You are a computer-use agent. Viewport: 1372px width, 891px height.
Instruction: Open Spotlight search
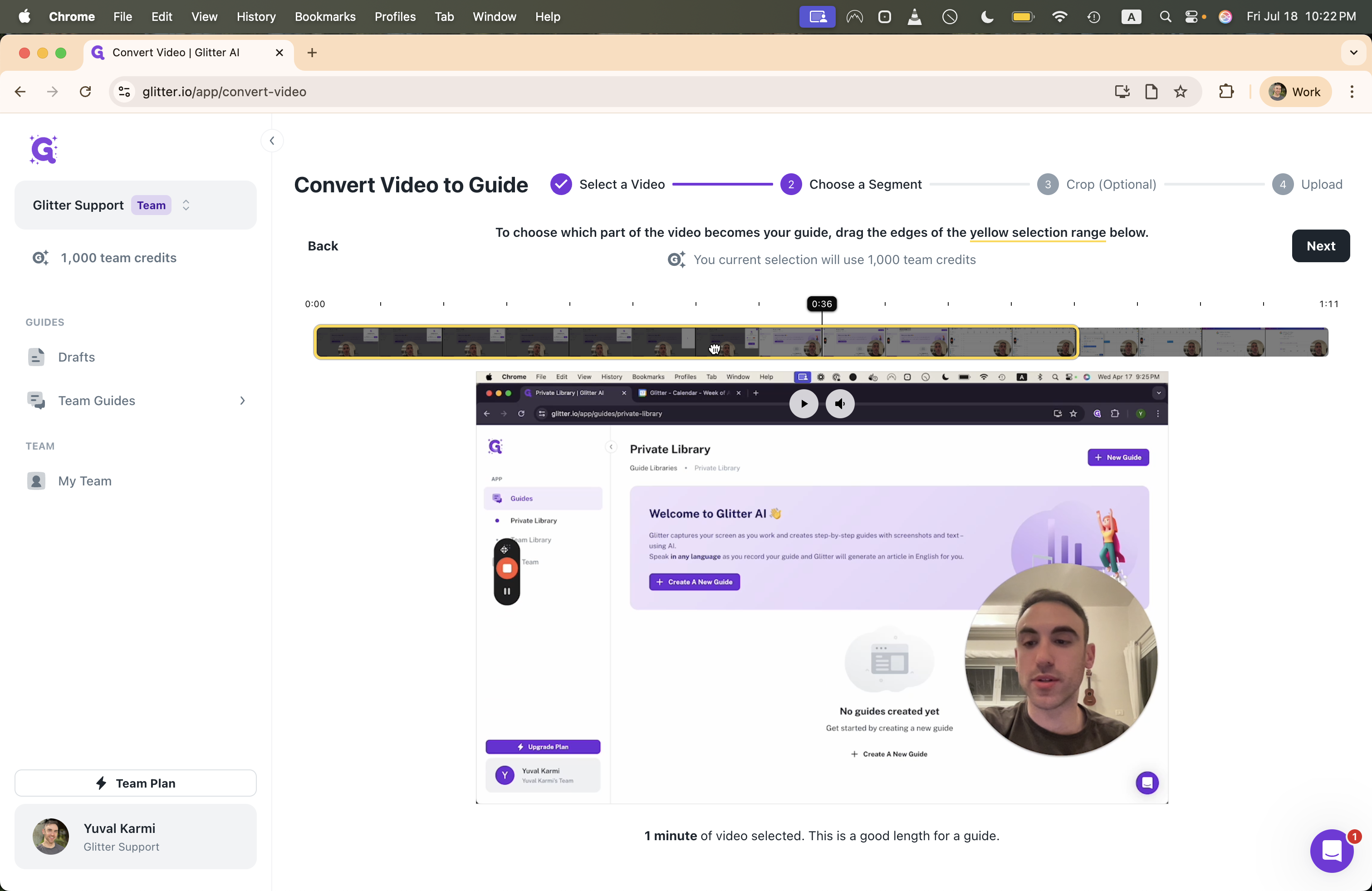1165,17
